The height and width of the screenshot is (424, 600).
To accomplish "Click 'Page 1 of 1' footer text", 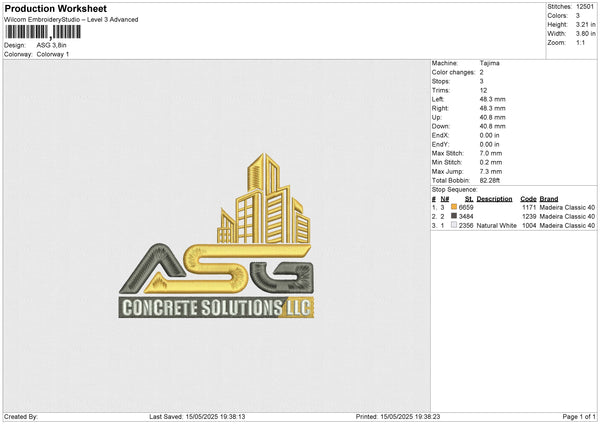I will click(579, 417).
